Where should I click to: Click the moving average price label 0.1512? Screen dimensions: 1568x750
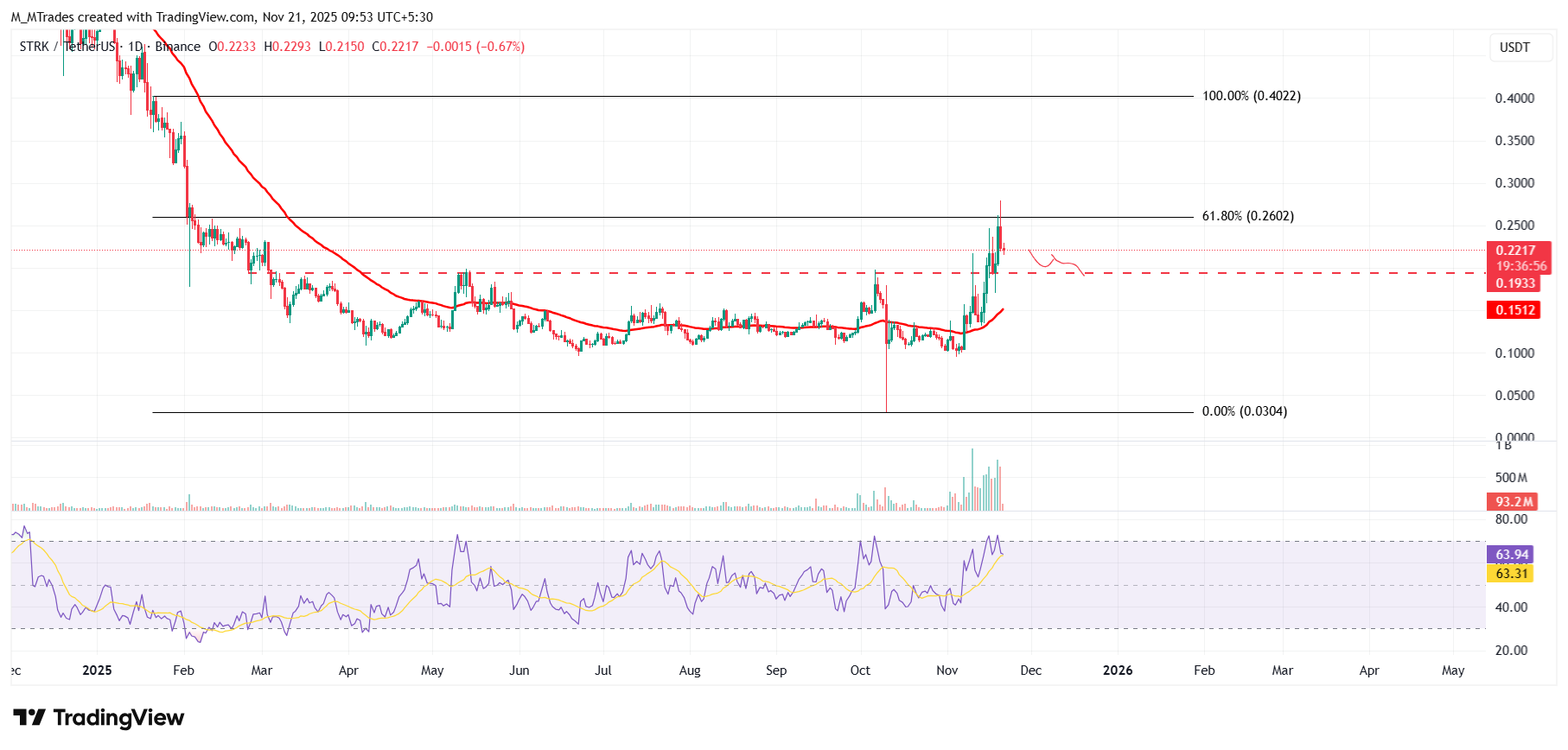point(1515,310)
